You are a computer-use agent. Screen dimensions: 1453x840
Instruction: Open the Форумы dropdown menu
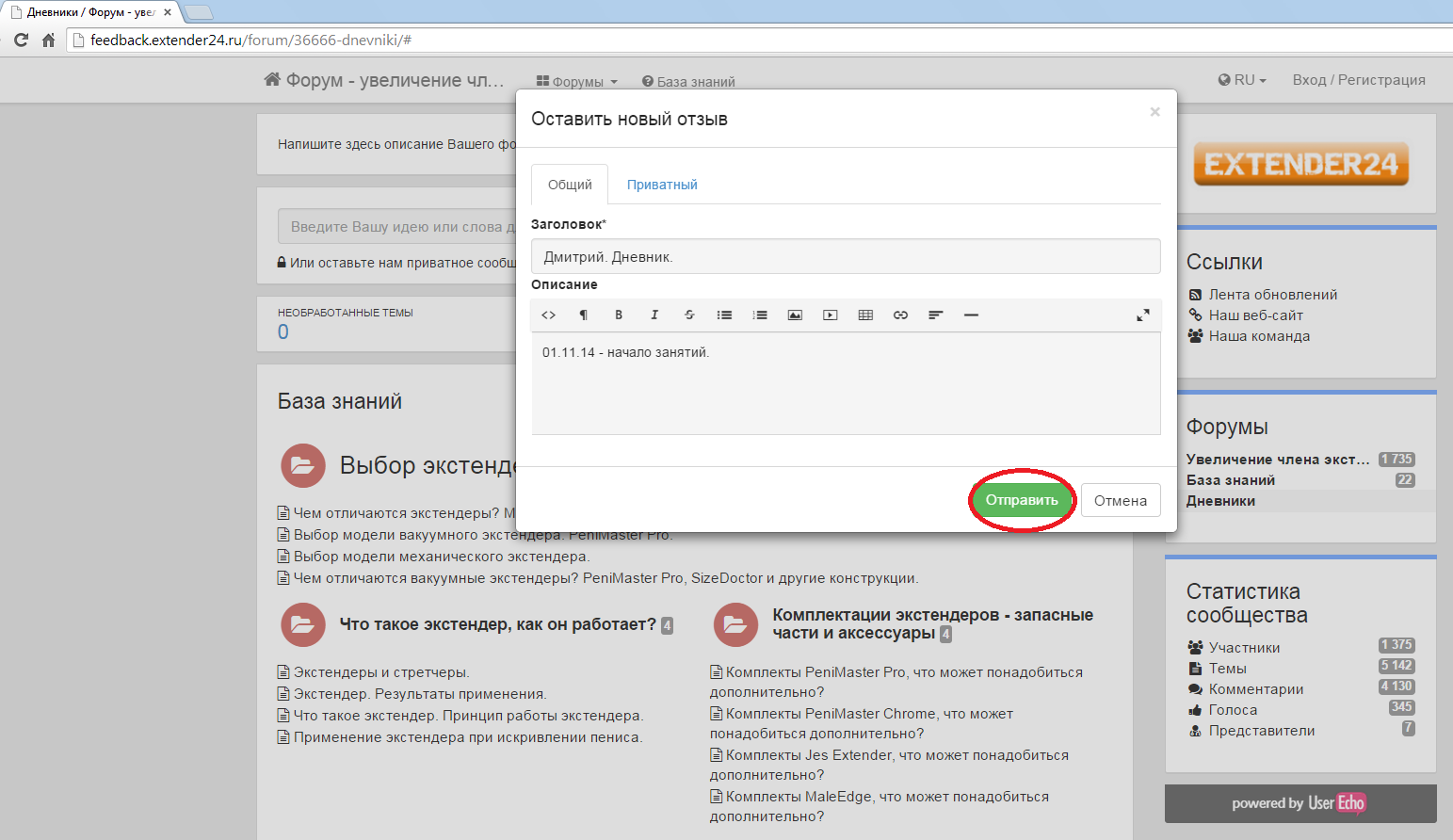[576, 82]
